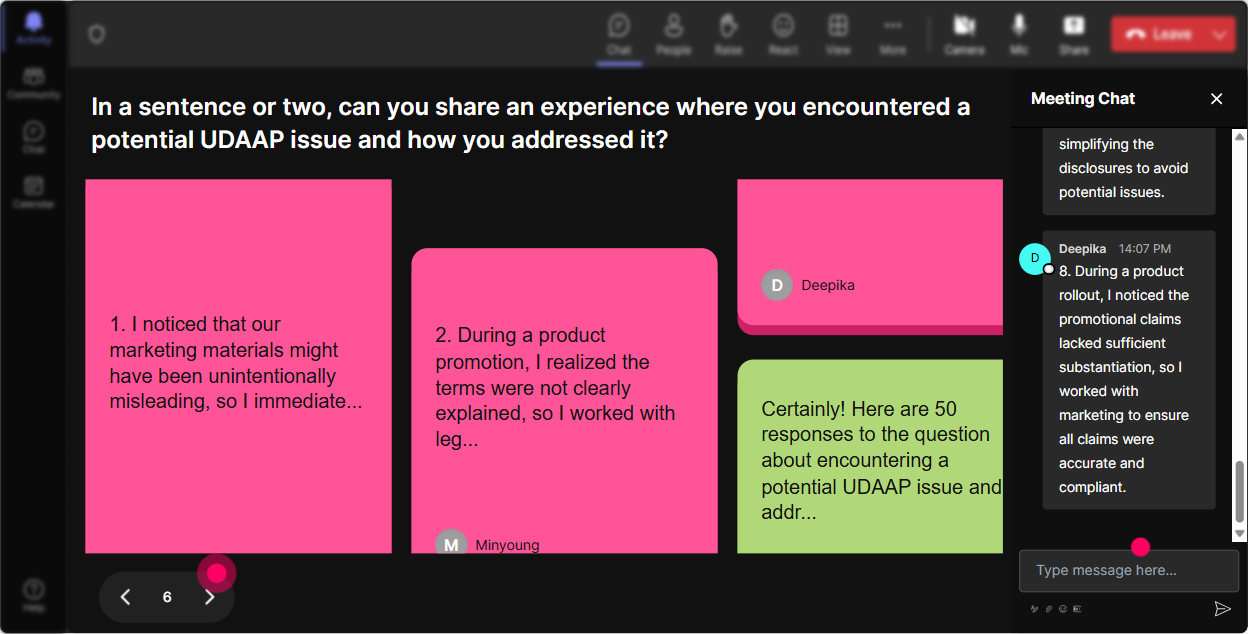Open the first pink response card
This screenshot has height=634, width=1248.
click(x=238, y=366)
